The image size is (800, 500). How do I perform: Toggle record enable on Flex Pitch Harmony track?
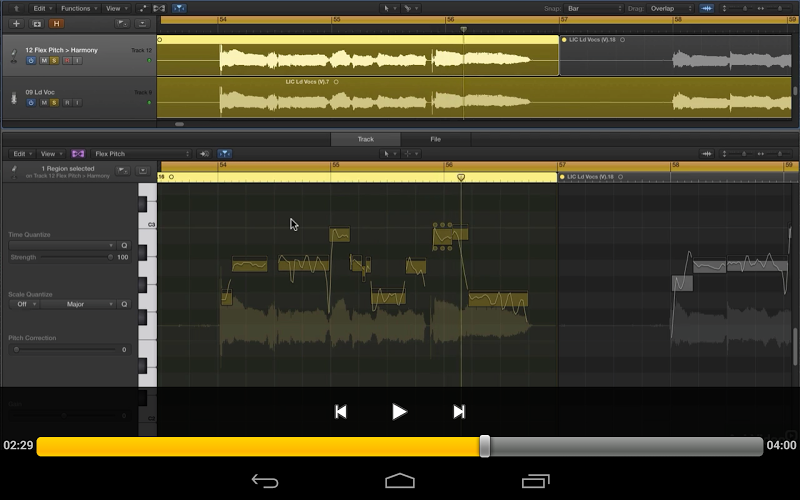point(67,61)
